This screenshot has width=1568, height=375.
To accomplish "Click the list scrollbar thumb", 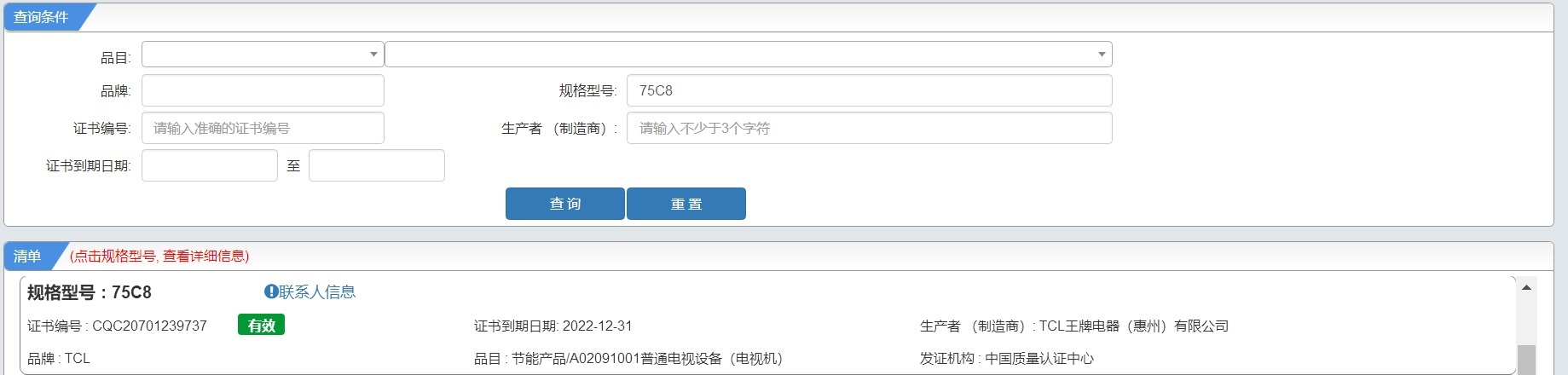I will [1526, 360].
